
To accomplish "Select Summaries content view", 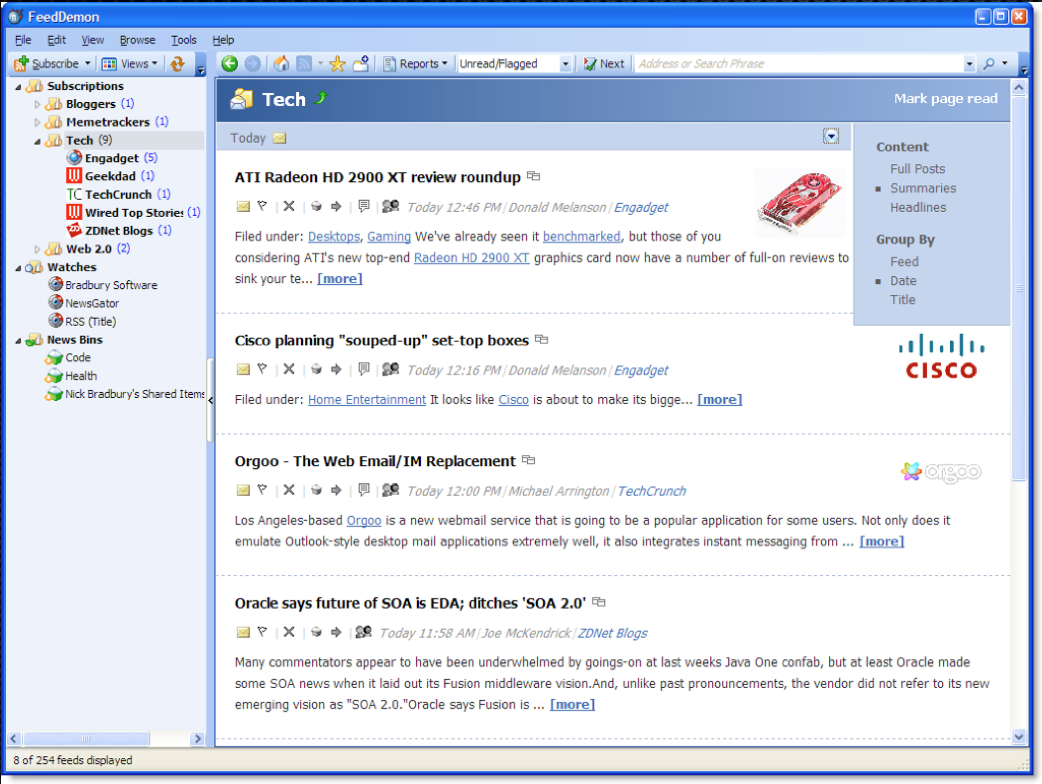I will (x=923, y=188).
